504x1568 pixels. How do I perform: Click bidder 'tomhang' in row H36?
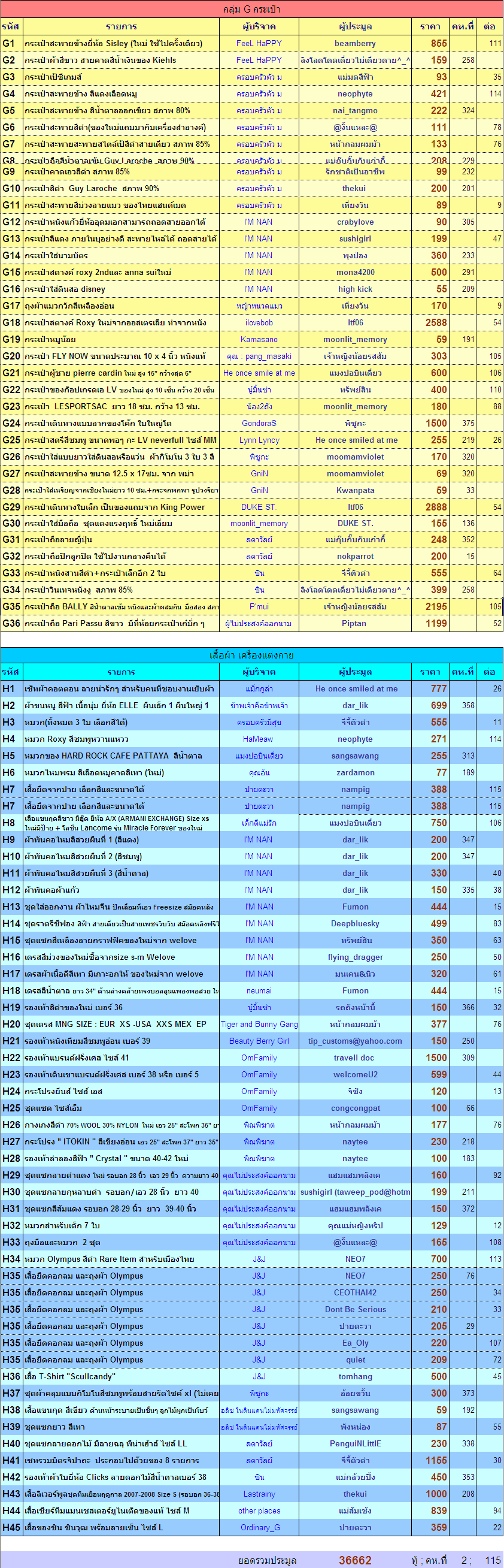pos(355,1376)
